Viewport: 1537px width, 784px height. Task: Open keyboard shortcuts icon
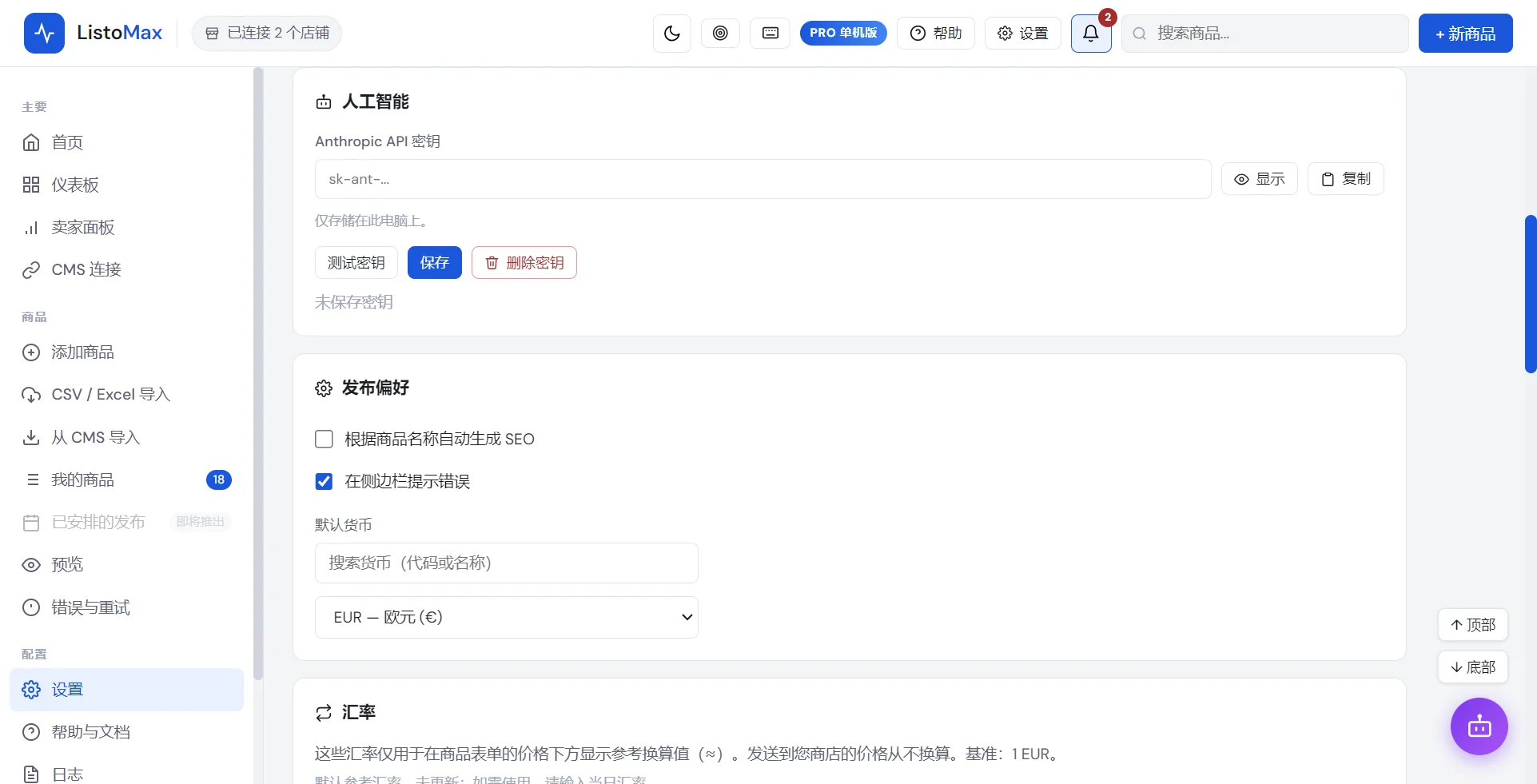pyautogui.click(x=770, y=33)
